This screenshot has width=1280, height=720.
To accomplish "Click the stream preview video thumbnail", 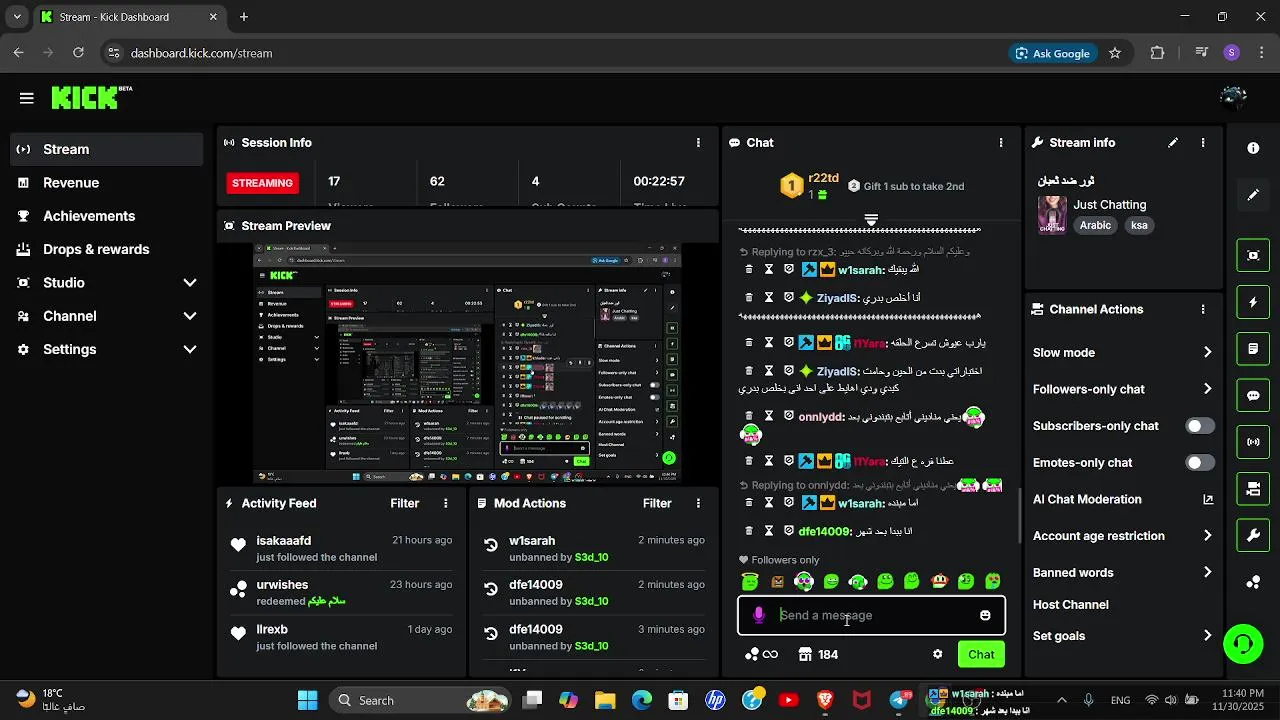I will [x=467, y=363].
